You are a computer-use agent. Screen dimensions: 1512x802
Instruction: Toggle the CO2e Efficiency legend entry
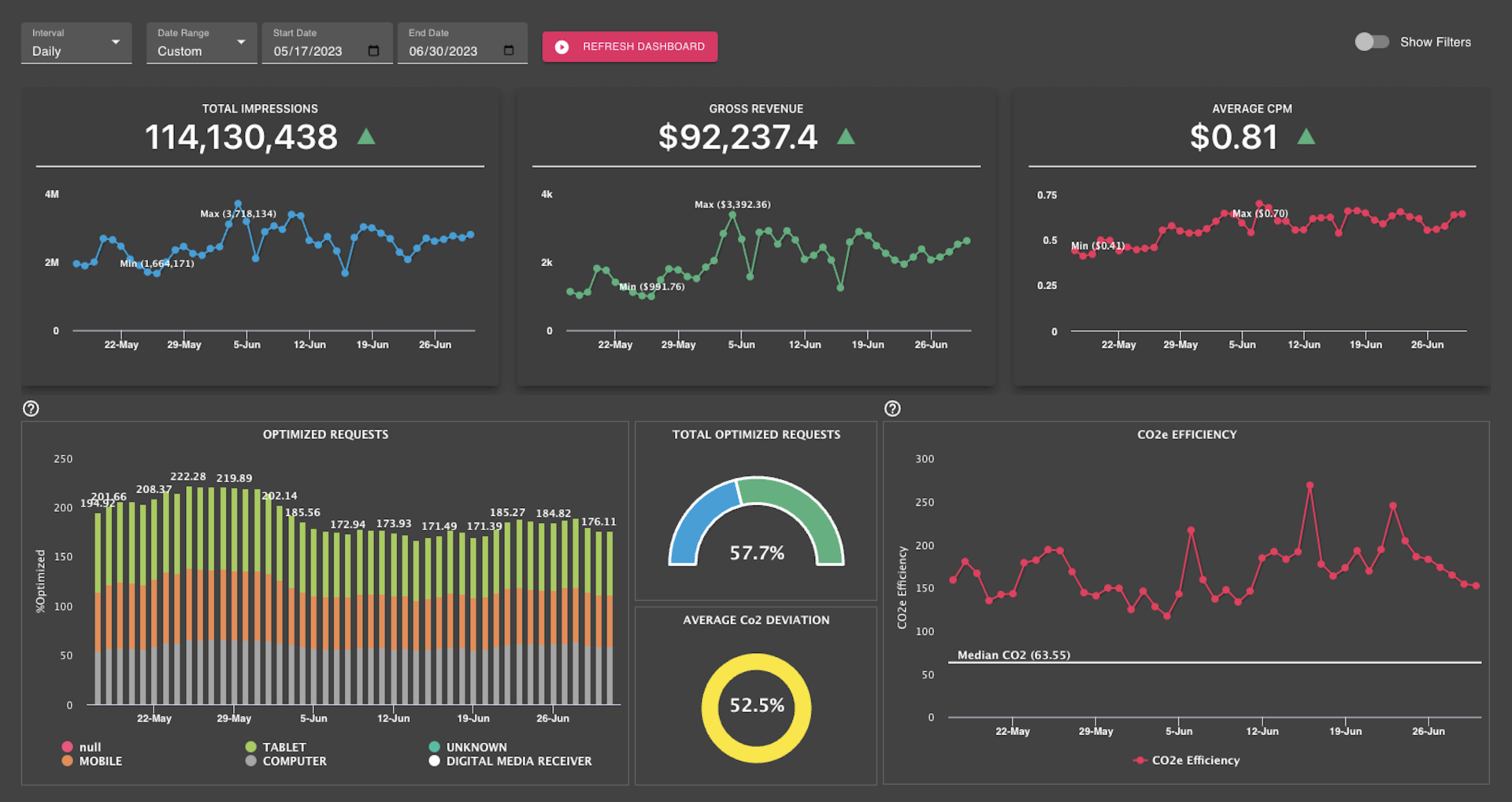(1187, 760)
